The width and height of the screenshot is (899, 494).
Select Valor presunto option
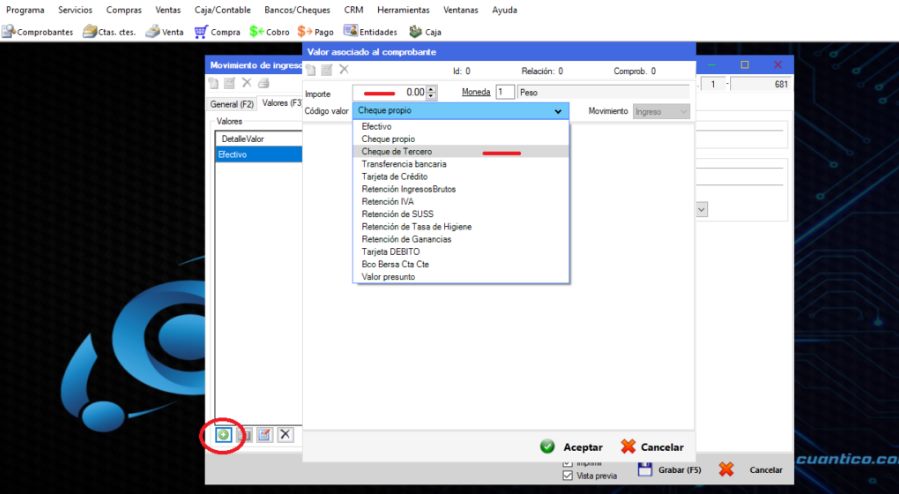tap(461, 277)
